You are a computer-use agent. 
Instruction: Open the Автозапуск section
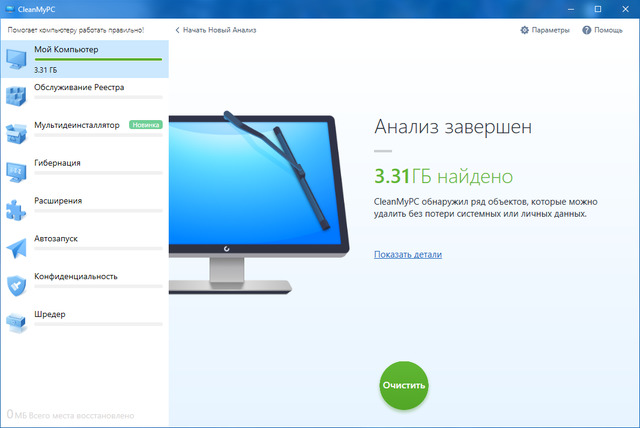click(x=84, y=248)
